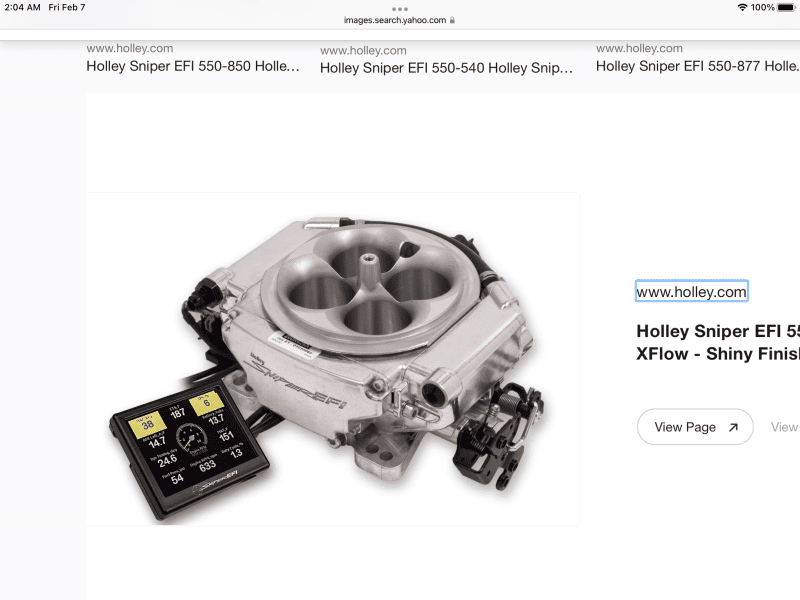Tap the battery indicator icon
The image size is (800, 600).
pyautogui.click(x=786, y=7)
